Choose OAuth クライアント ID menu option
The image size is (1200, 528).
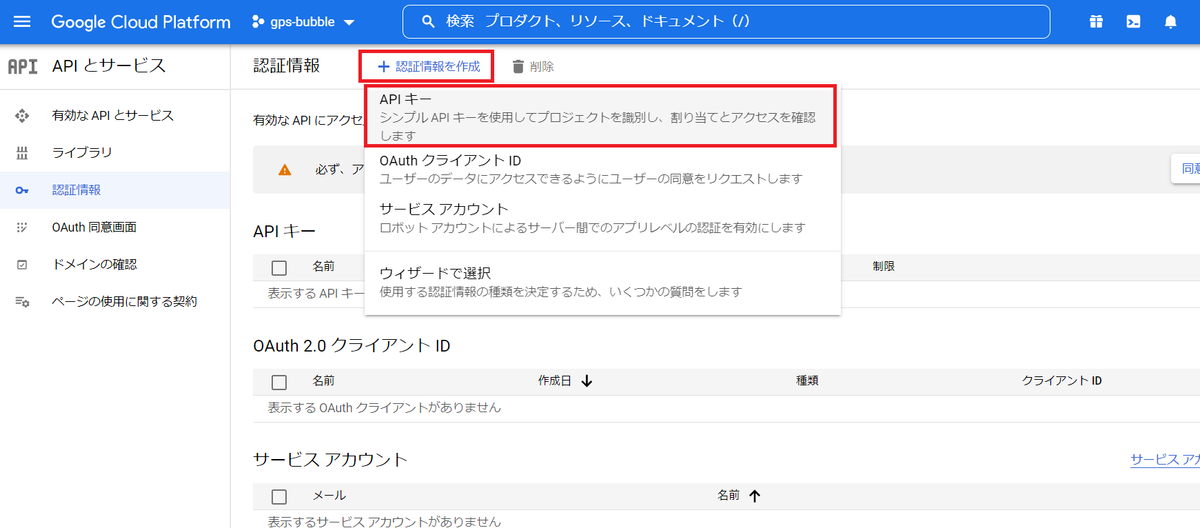(x=602, y=169)
